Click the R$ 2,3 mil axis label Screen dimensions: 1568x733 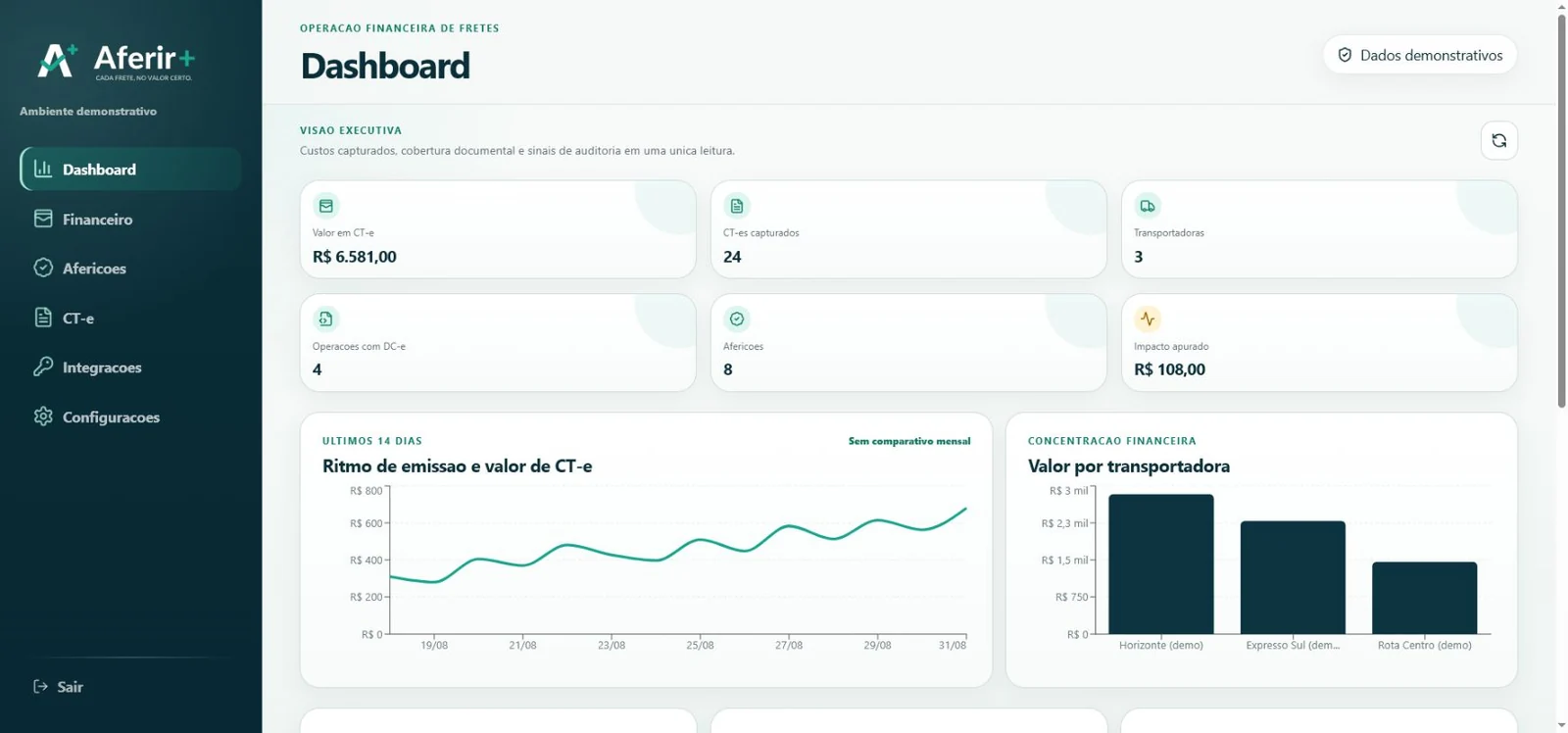coord(1064,523)
